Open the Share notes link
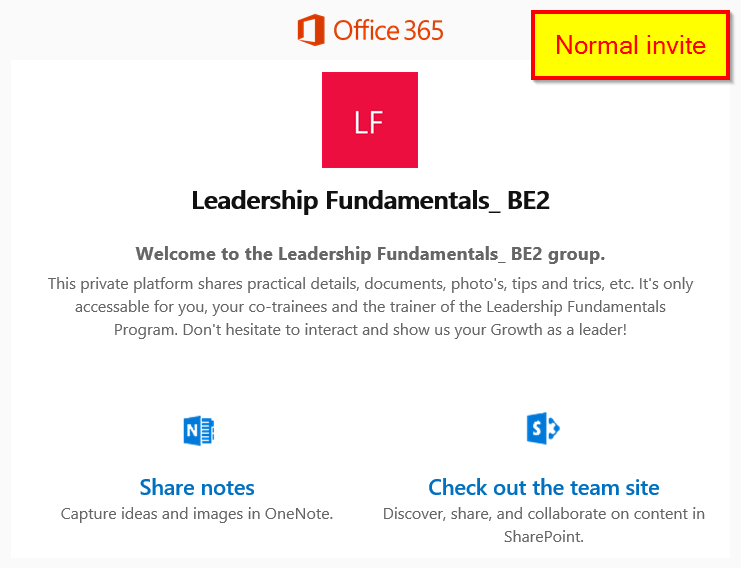741x568 pixels. (x=197, y=488)
